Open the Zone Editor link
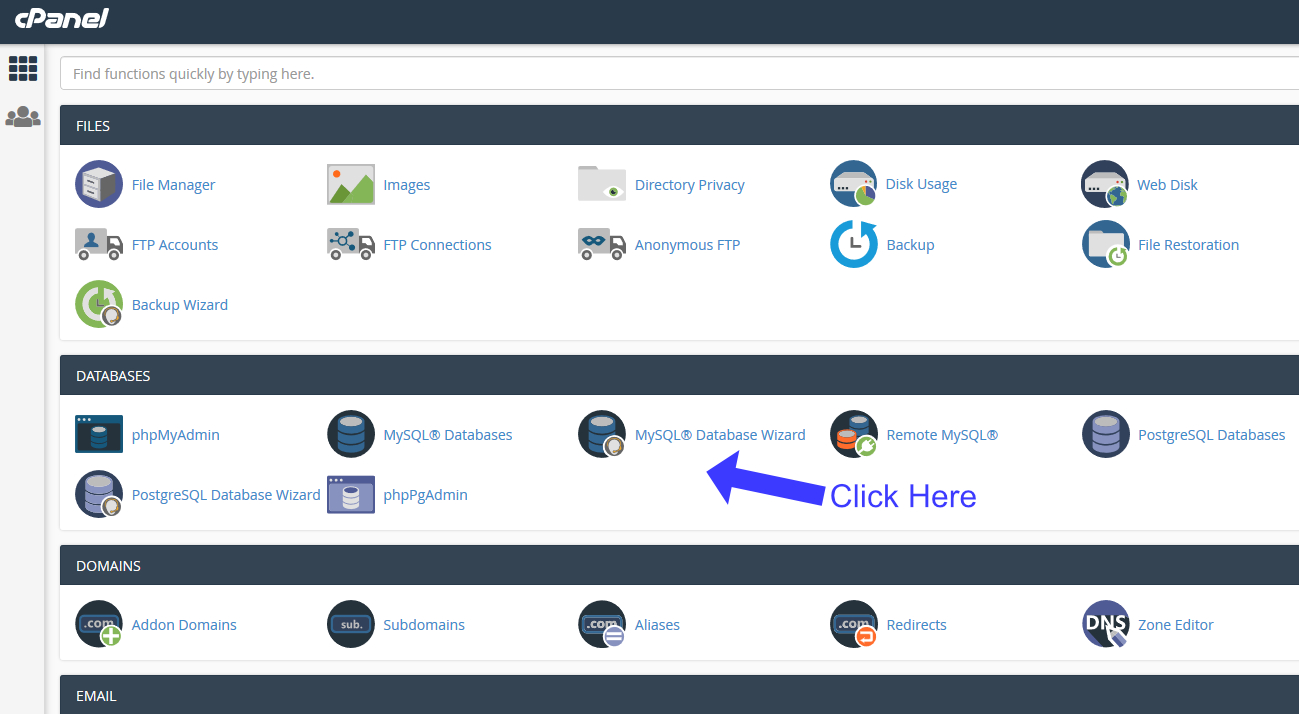The image size is (1299, 714). pos(1175,625)
